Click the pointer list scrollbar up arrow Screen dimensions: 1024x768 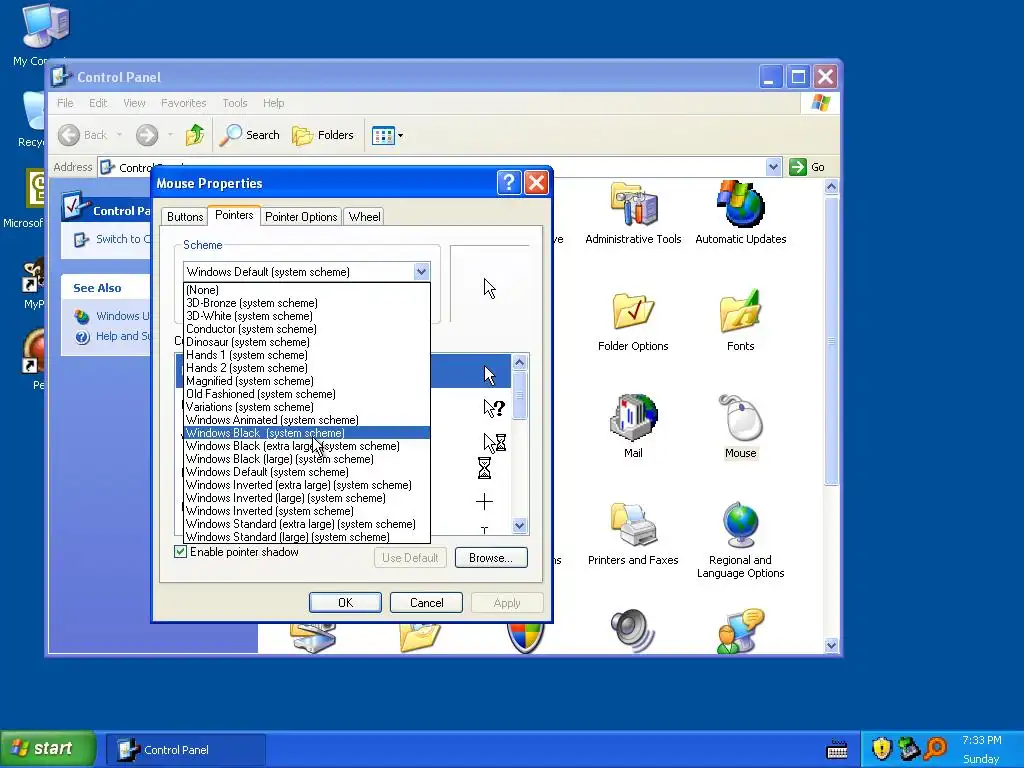point(520,362)
